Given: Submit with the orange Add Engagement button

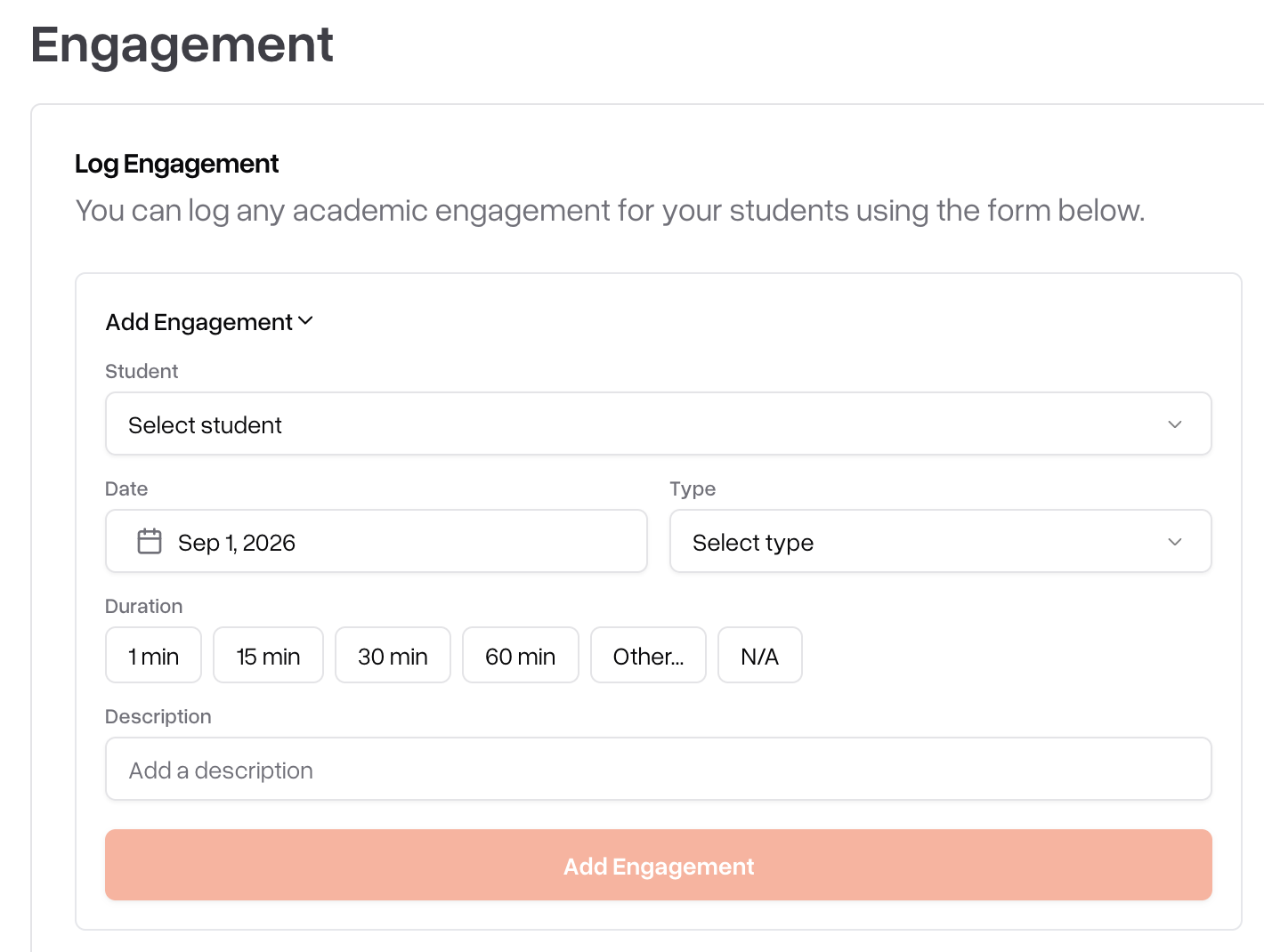Looking at the screenshot, I should tap(659, 865).
